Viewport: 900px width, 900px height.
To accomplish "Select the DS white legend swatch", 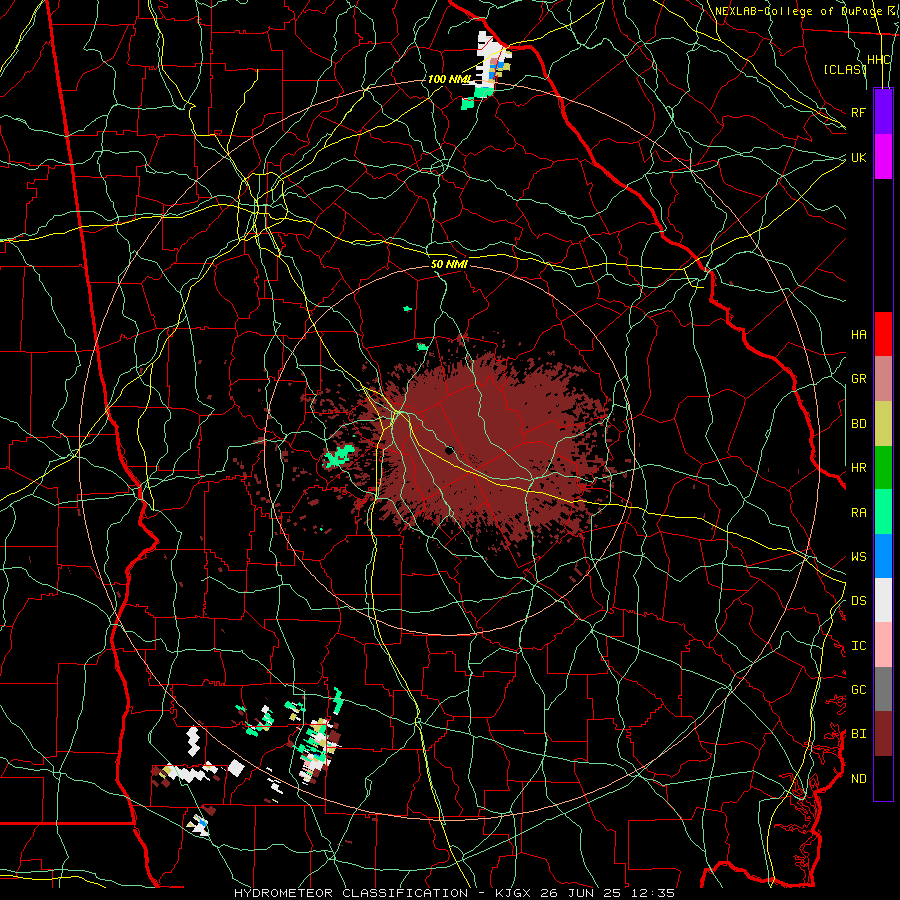I will tap(883, 600).
